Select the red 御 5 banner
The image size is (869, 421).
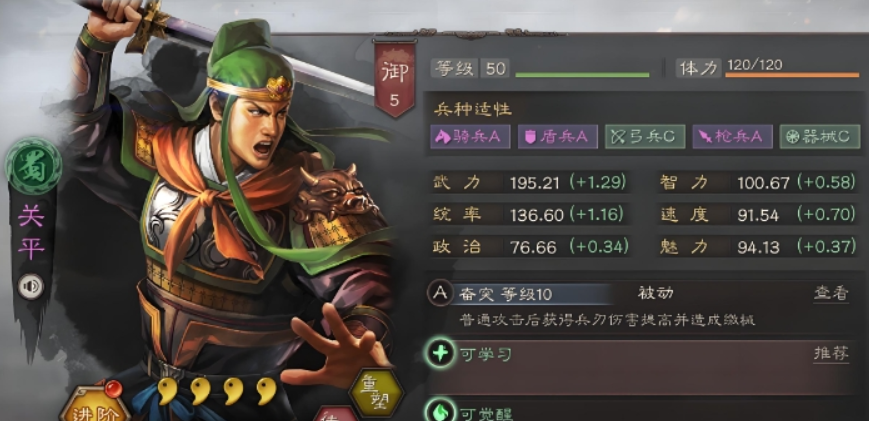click(x=395, y=78)
